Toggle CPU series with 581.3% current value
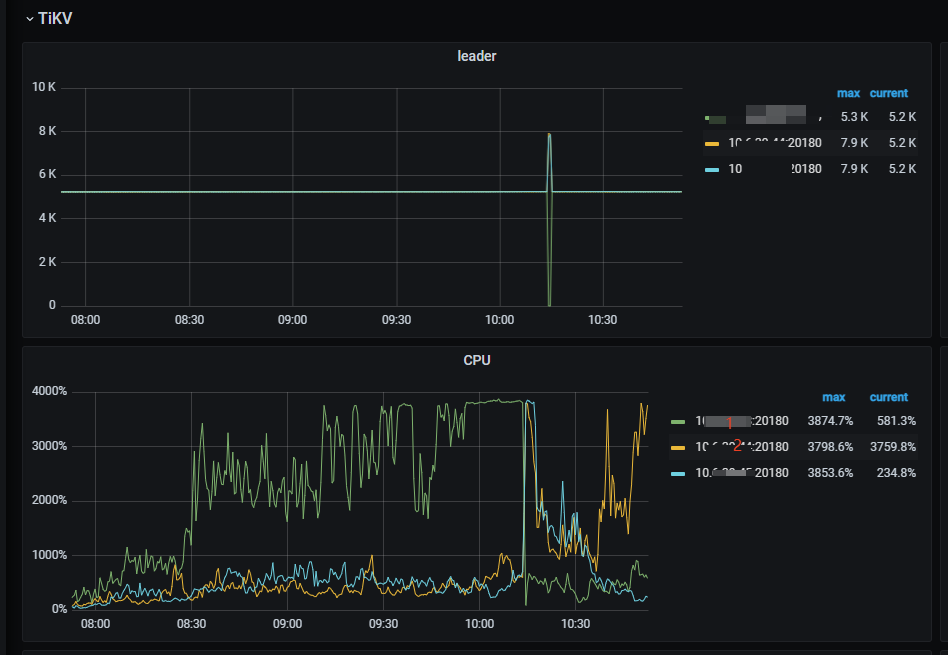 [x=741, y=422]
